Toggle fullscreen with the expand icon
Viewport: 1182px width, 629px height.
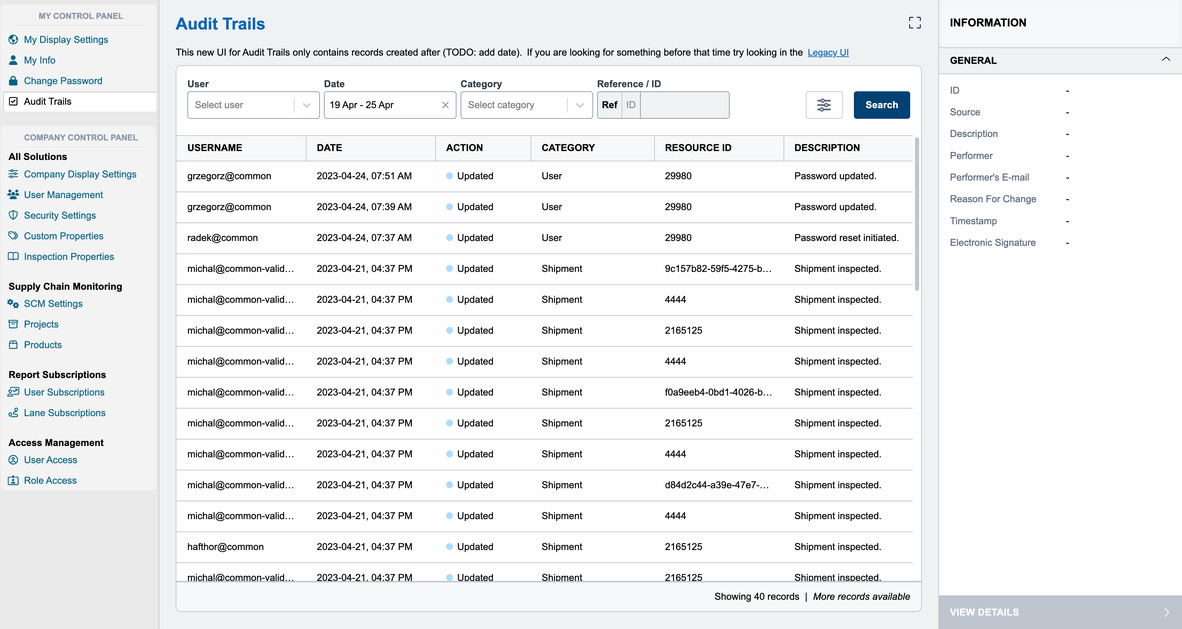[914, 23]
